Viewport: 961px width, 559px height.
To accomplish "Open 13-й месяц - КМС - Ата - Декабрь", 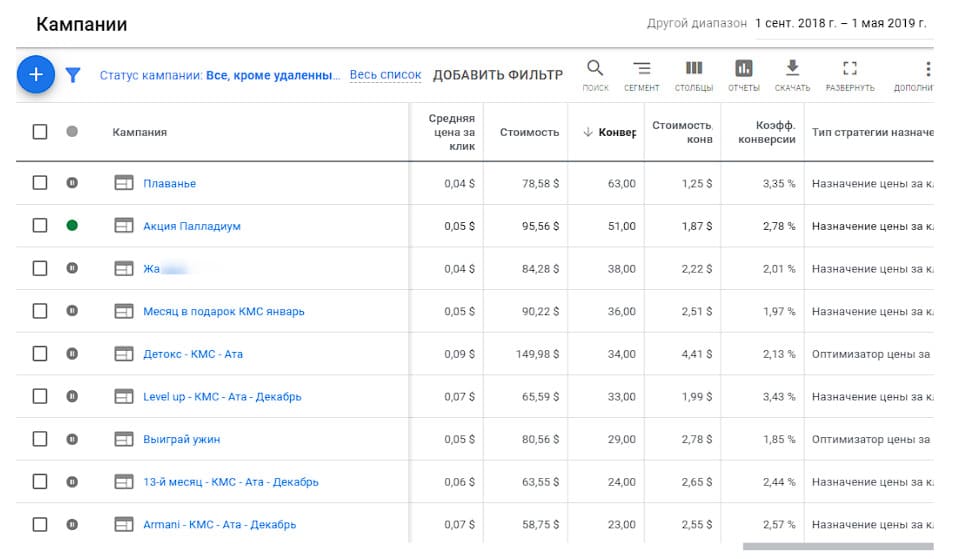I will [231, 482].
